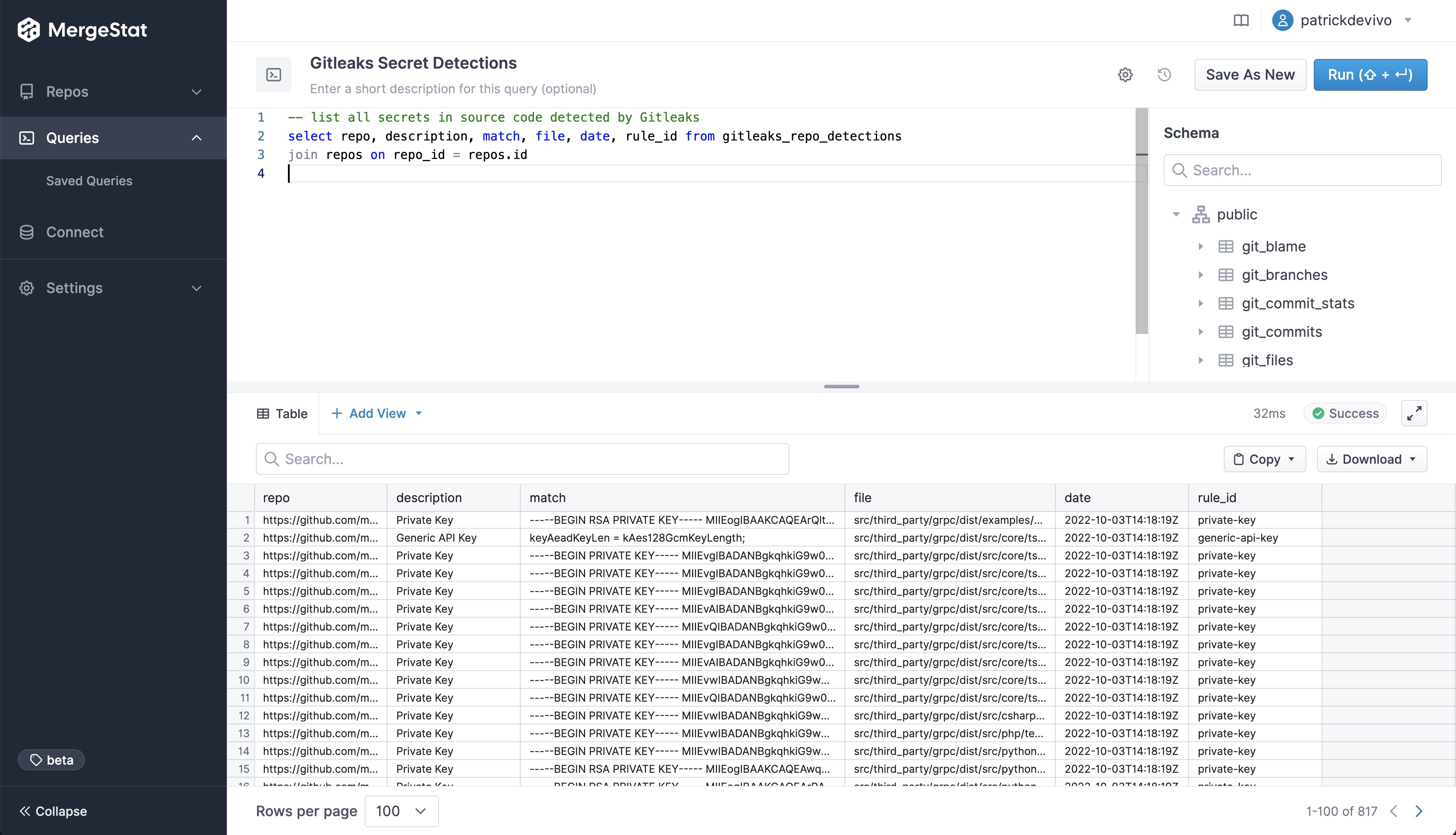Expand the Repos sidebar section
This screenshot has width=1456, height=835.
click(197, 92)
